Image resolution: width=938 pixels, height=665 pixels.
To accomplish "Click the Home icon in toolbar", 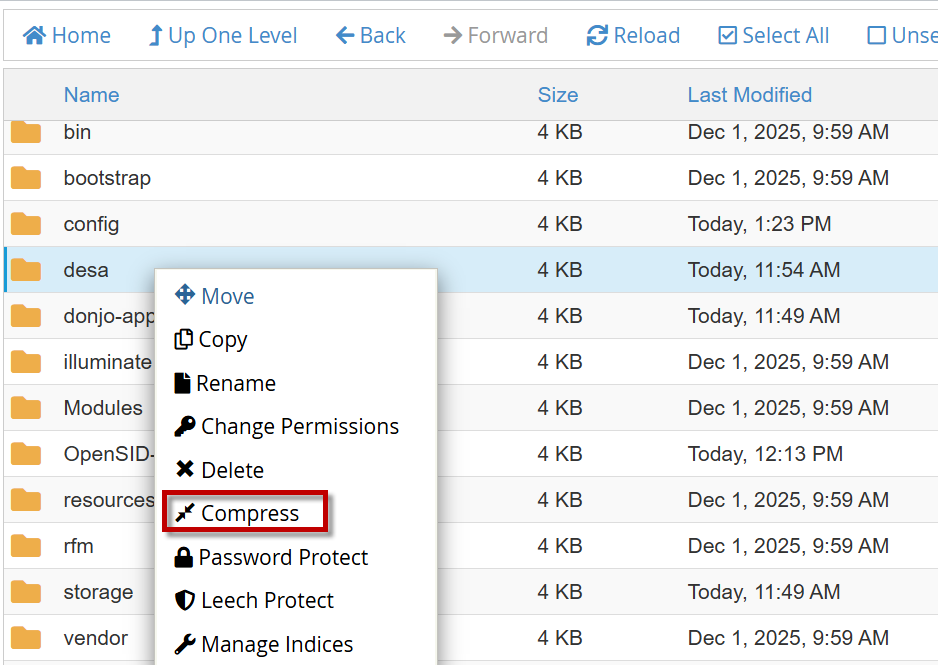I will coord(35,36).
